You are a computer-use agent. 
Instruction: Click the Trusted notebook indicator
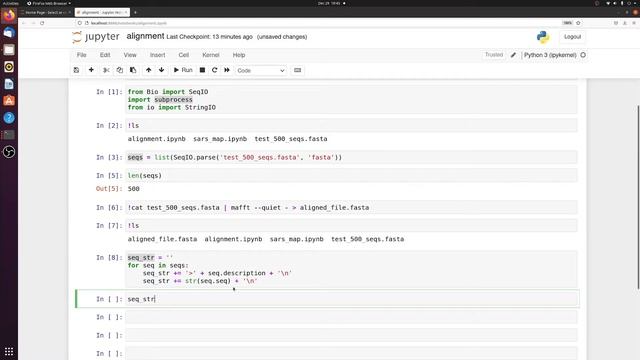coord(494,55)
